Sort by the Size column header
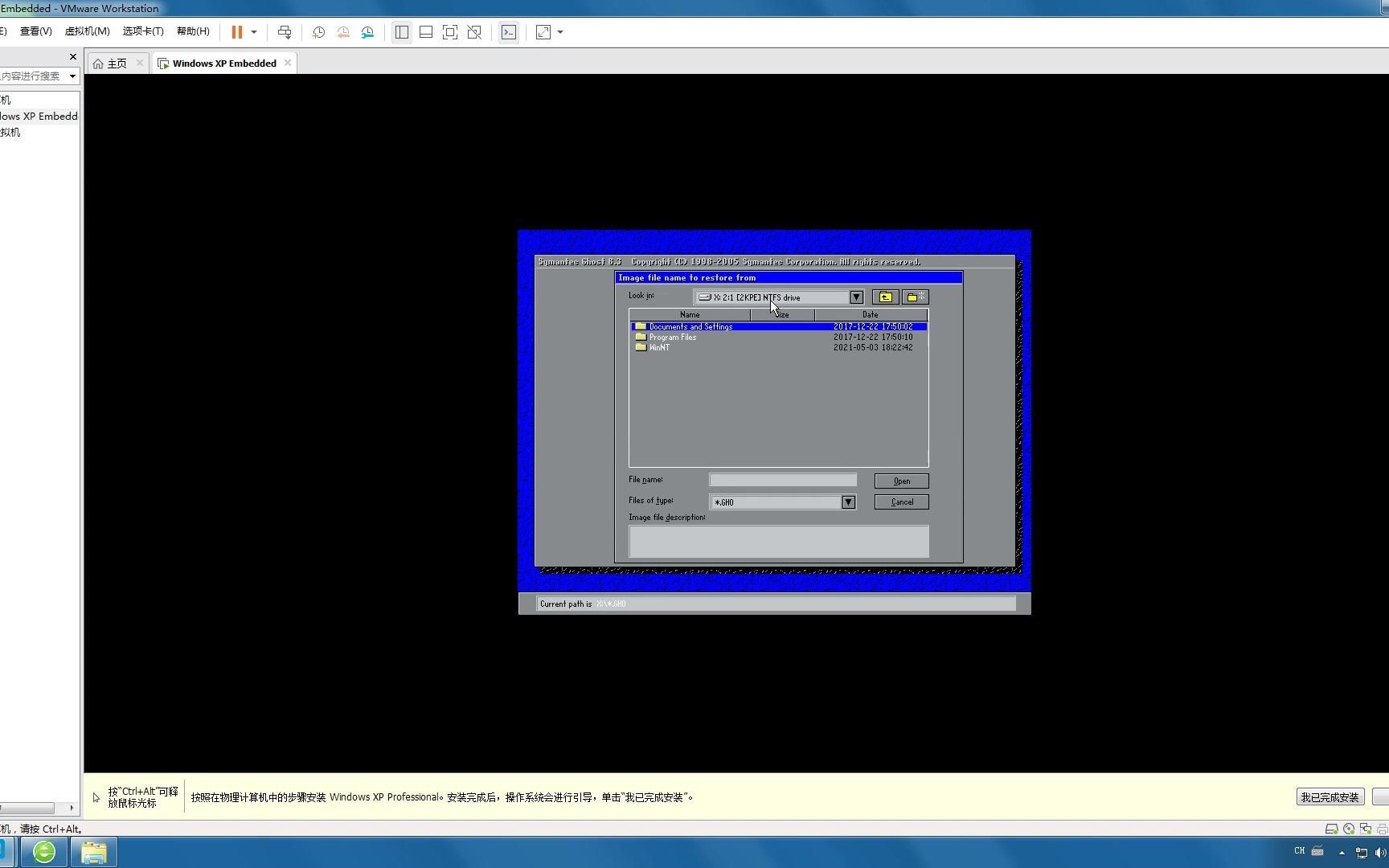1389x868 pixels. pyautogui.click(x=782, y=314)
